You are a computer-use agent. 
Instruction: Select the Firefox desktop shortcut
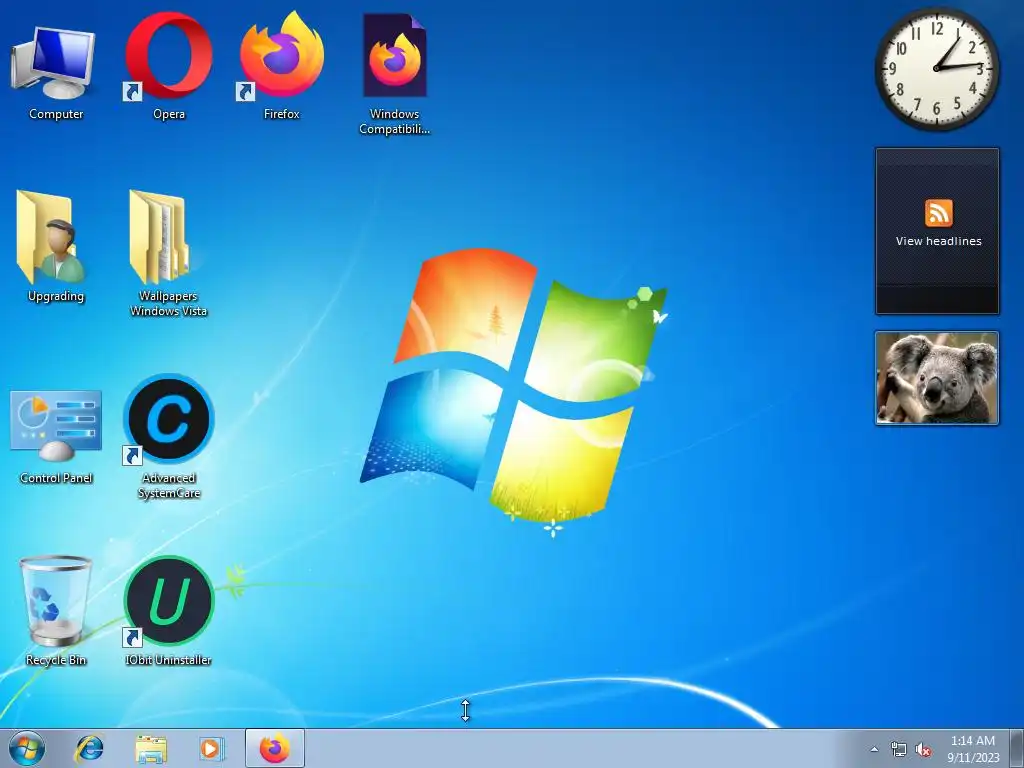281,65
